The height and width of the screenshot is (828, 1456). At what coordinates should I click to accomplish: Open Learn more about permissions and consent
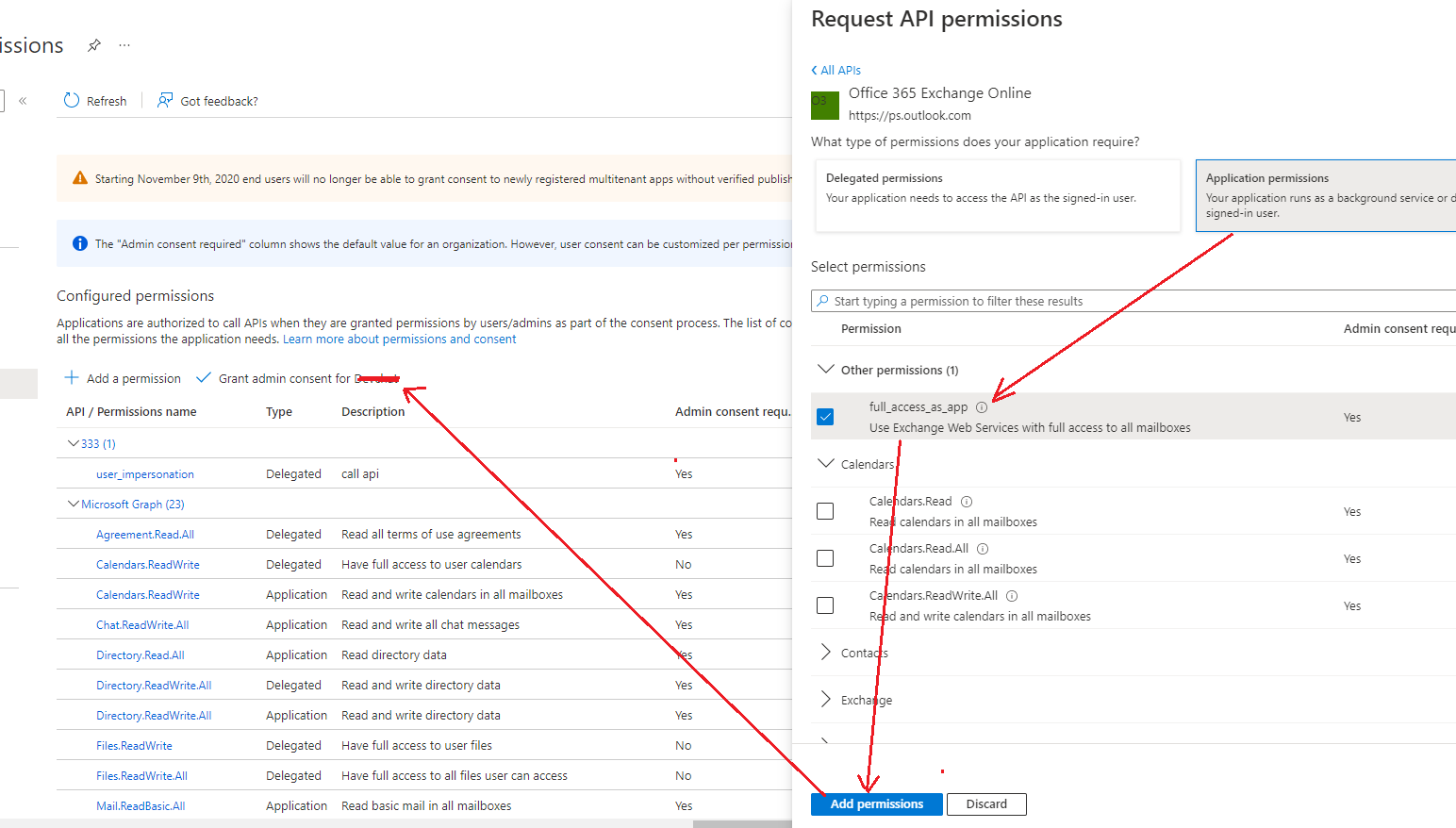399,339
